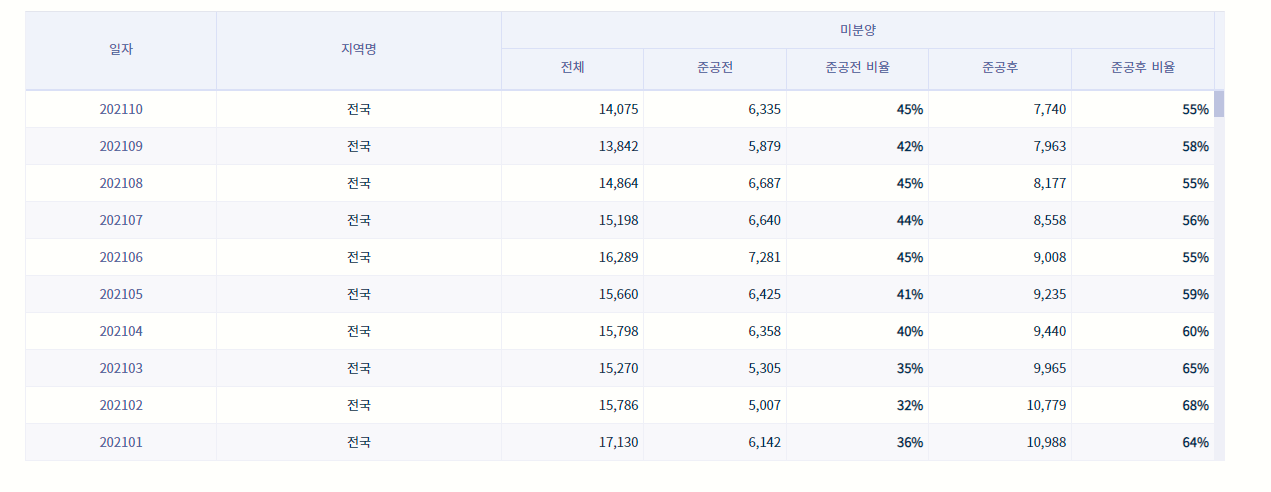
Task: Select date cell 202108
Action: click(x=121, y=183)
